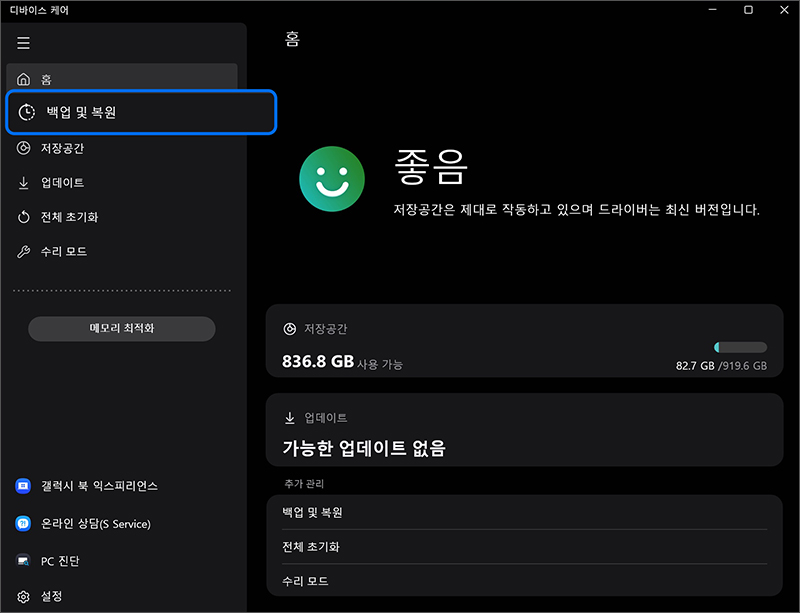Select the 온라인 상담 S Service icon

26,524
